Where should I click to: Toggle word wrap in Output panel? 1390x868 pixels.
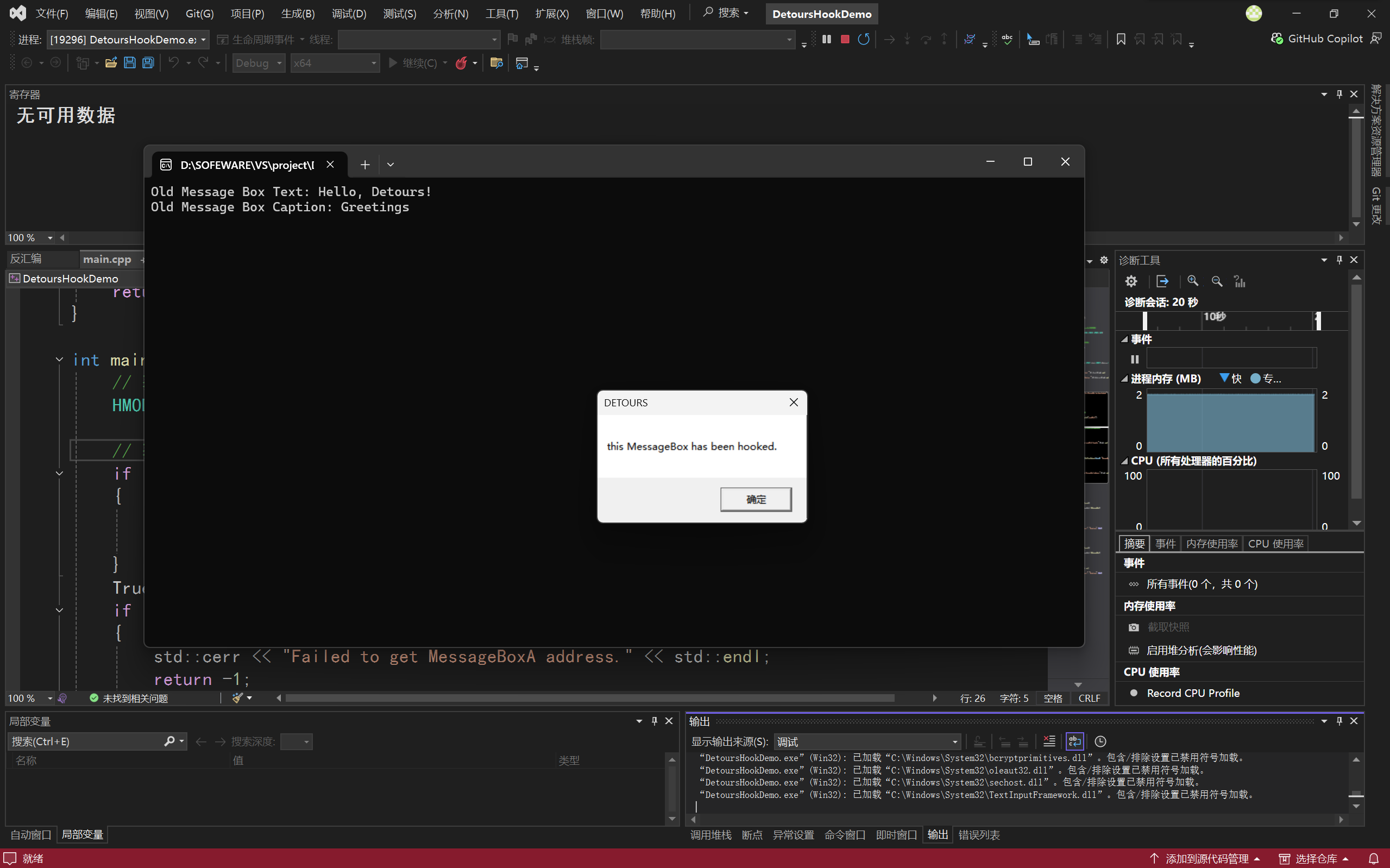pyautogui.click(x=1074, y=741)
